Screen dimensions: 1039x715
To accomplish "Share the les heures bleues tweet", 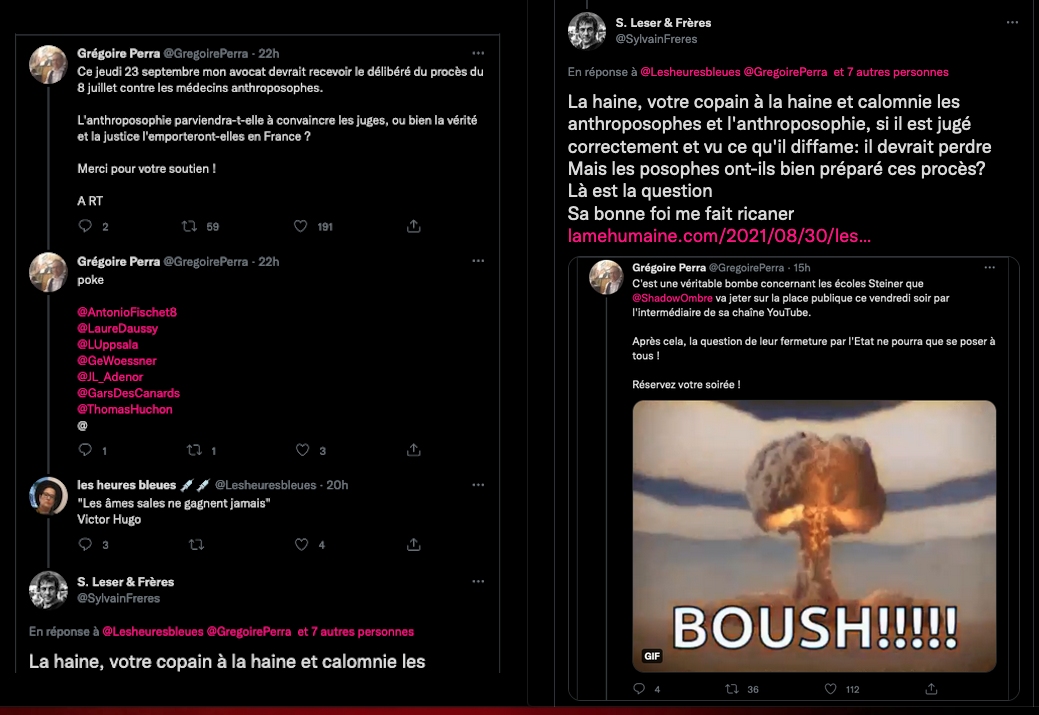I will click(x=413, y=545).
